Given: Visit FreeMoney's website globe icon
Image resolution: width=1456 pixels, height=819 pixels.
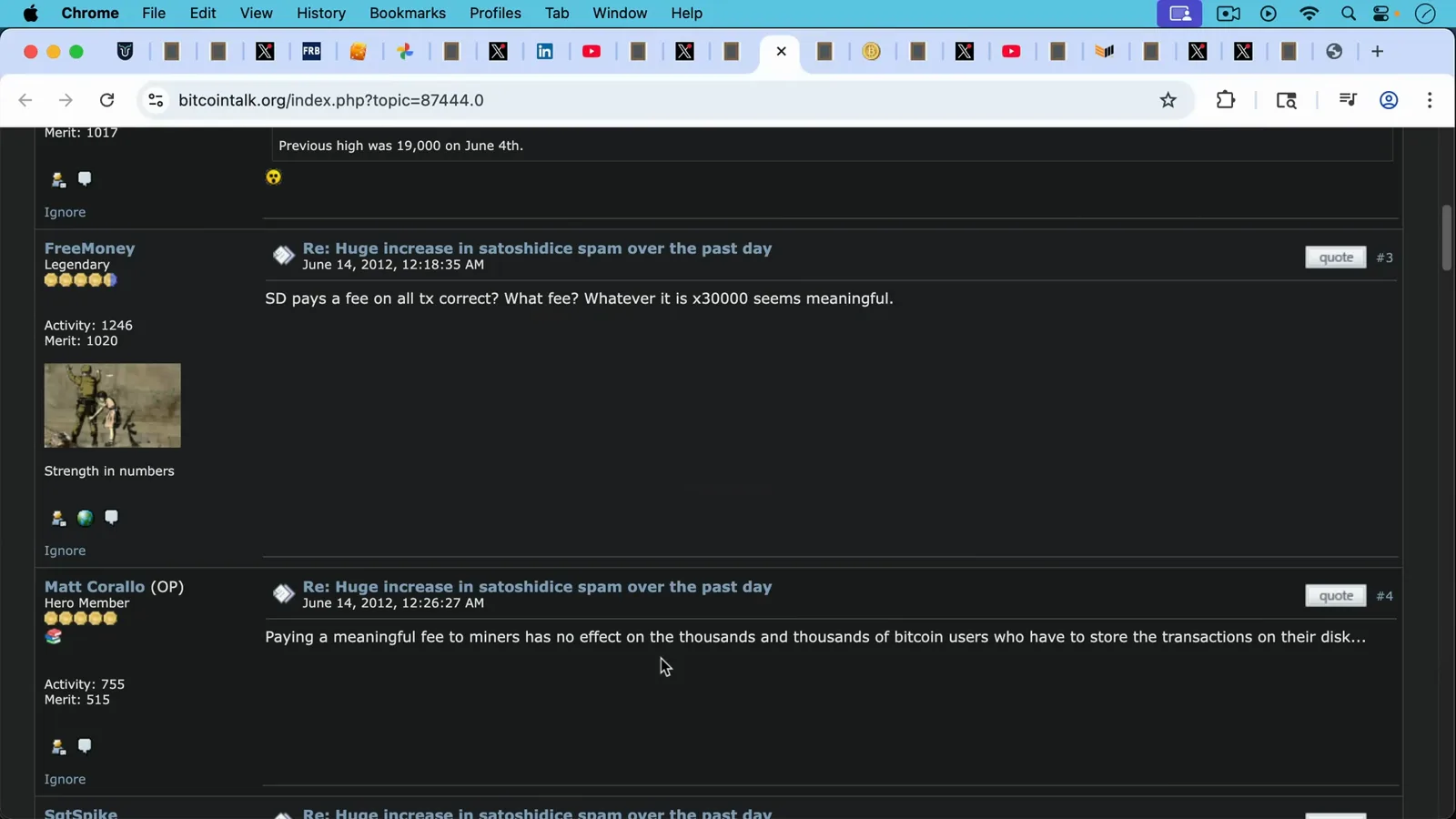Looking at the screenshot, I should 85,518.
